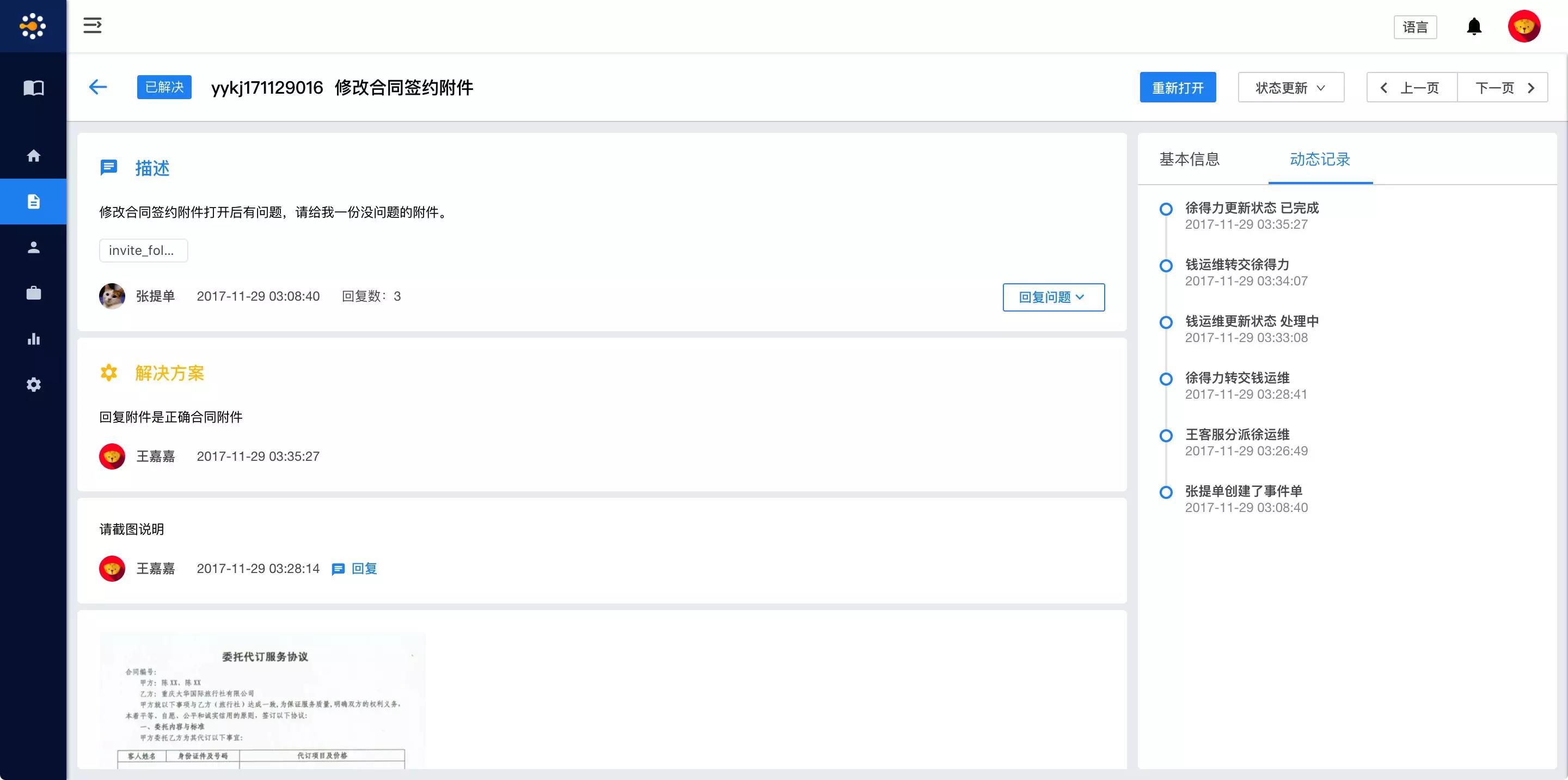
Task: Expand the 状态更新 dropdown
Action: pyautogui.click(x=1290, y=88)
